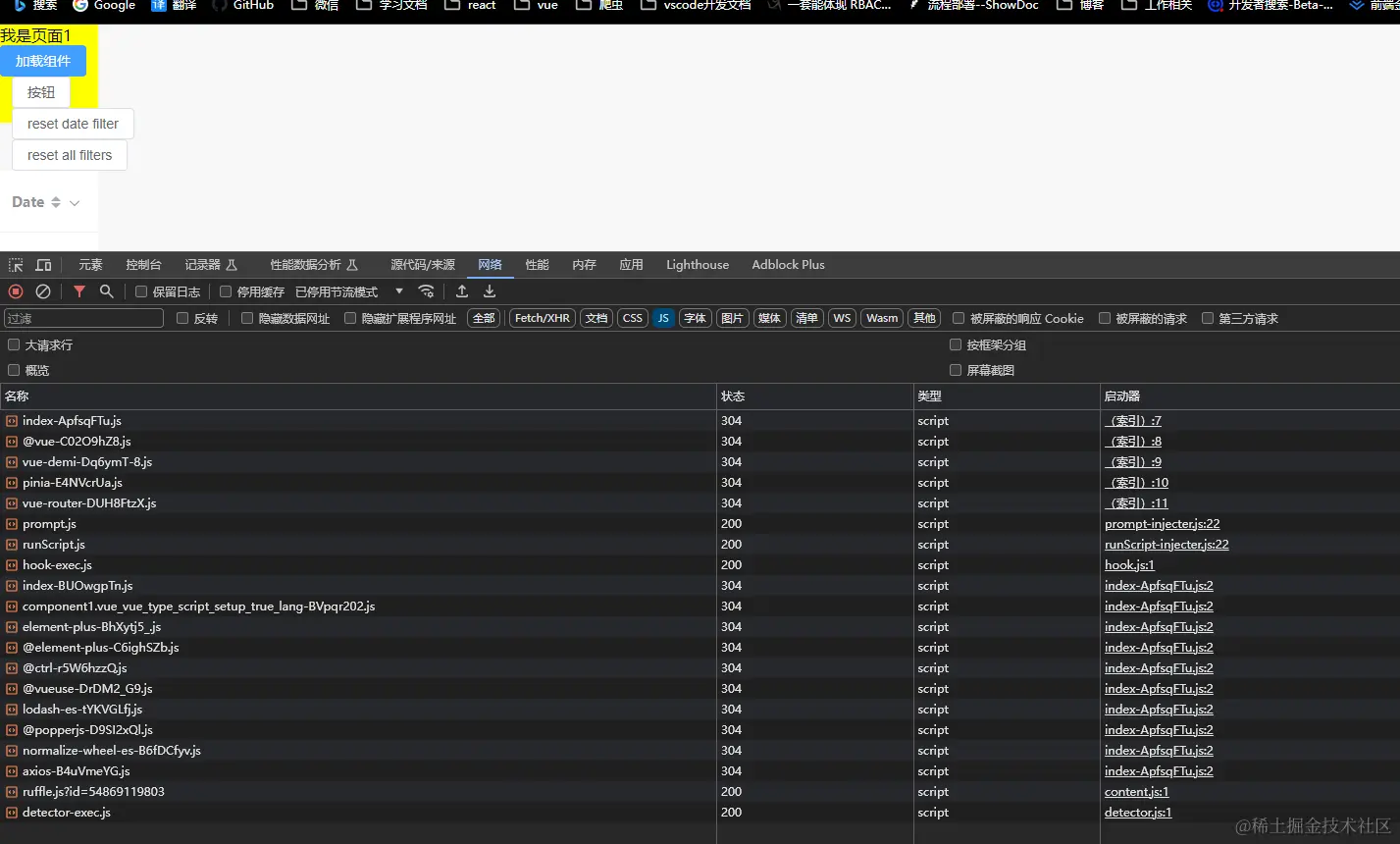Click the 加载组件 button

[43, 61]
